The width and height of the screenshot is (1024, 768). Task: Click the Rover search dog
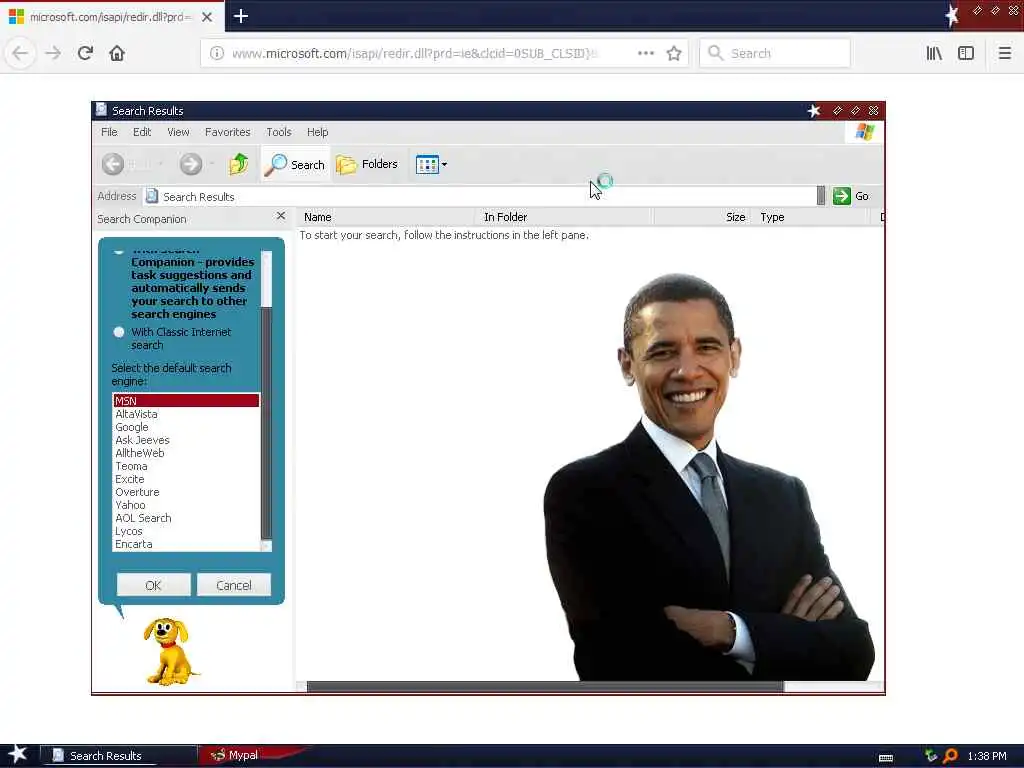(x=170, y=651)
